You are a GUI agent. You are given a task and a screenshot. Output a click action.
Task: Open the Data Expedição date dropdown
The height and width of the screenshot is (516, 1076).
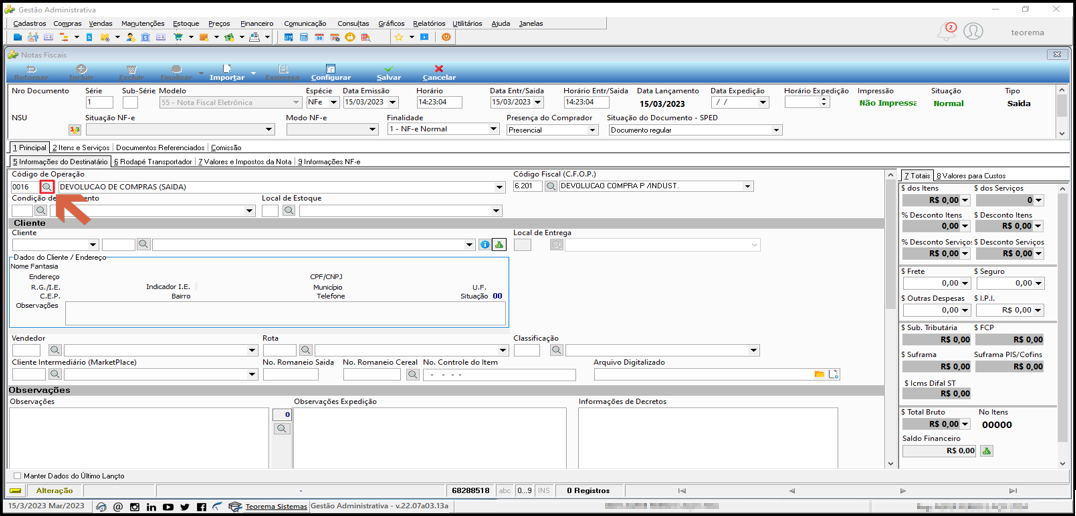[763, 102]
